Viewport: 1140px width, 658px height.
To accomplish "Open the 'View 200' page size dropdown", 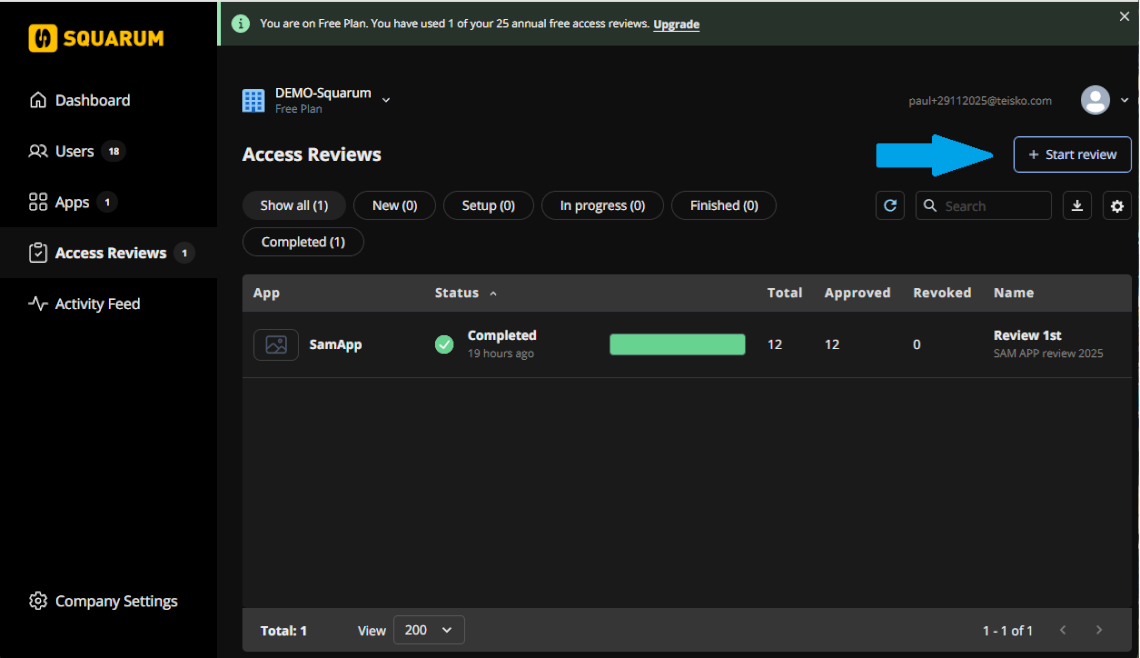I will pos(428,630).
